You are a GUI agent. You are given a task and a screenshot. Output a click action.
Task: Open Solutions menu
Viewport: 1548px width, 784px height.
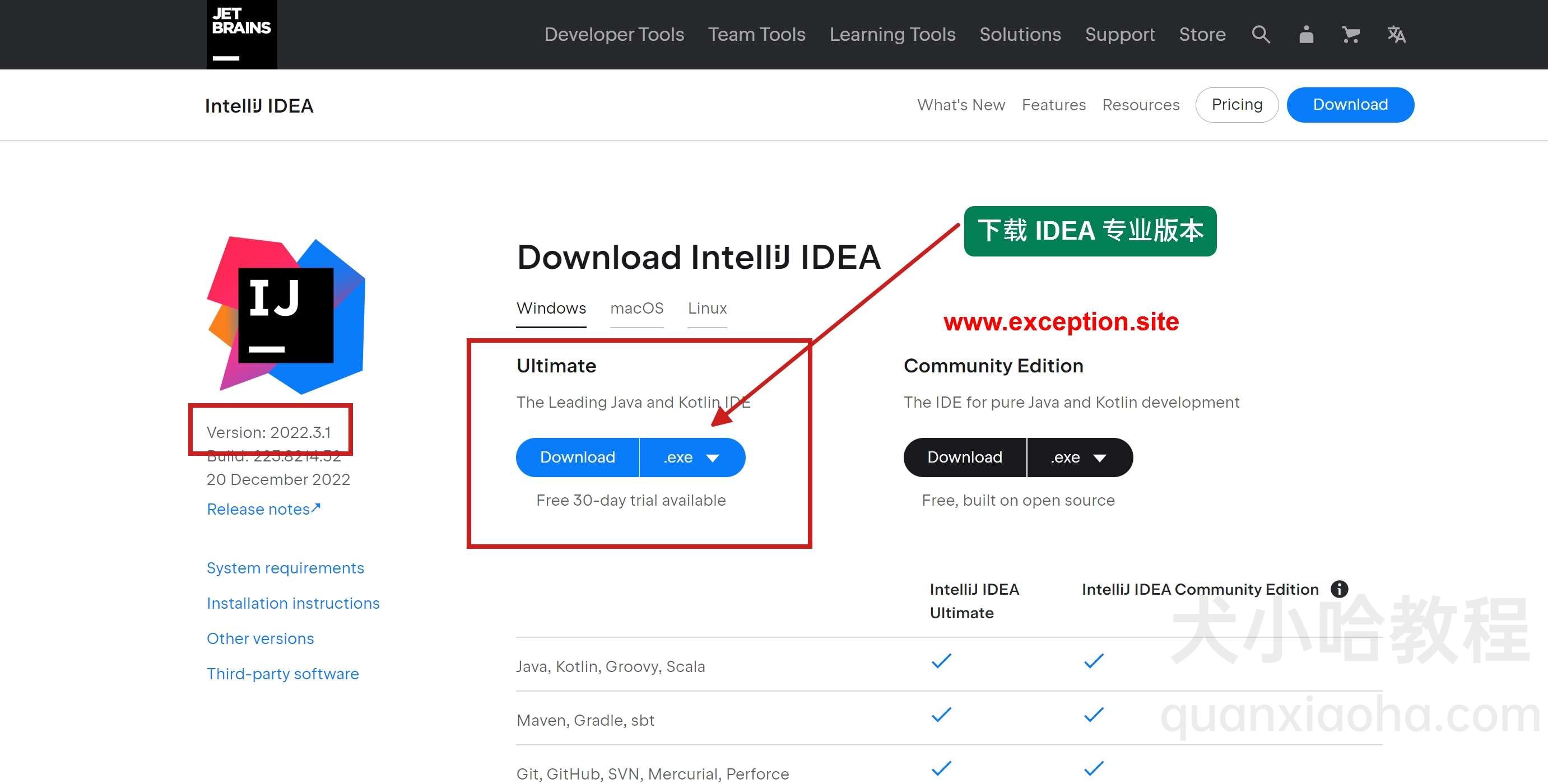pyautogui.click(x=1020, y=34)
